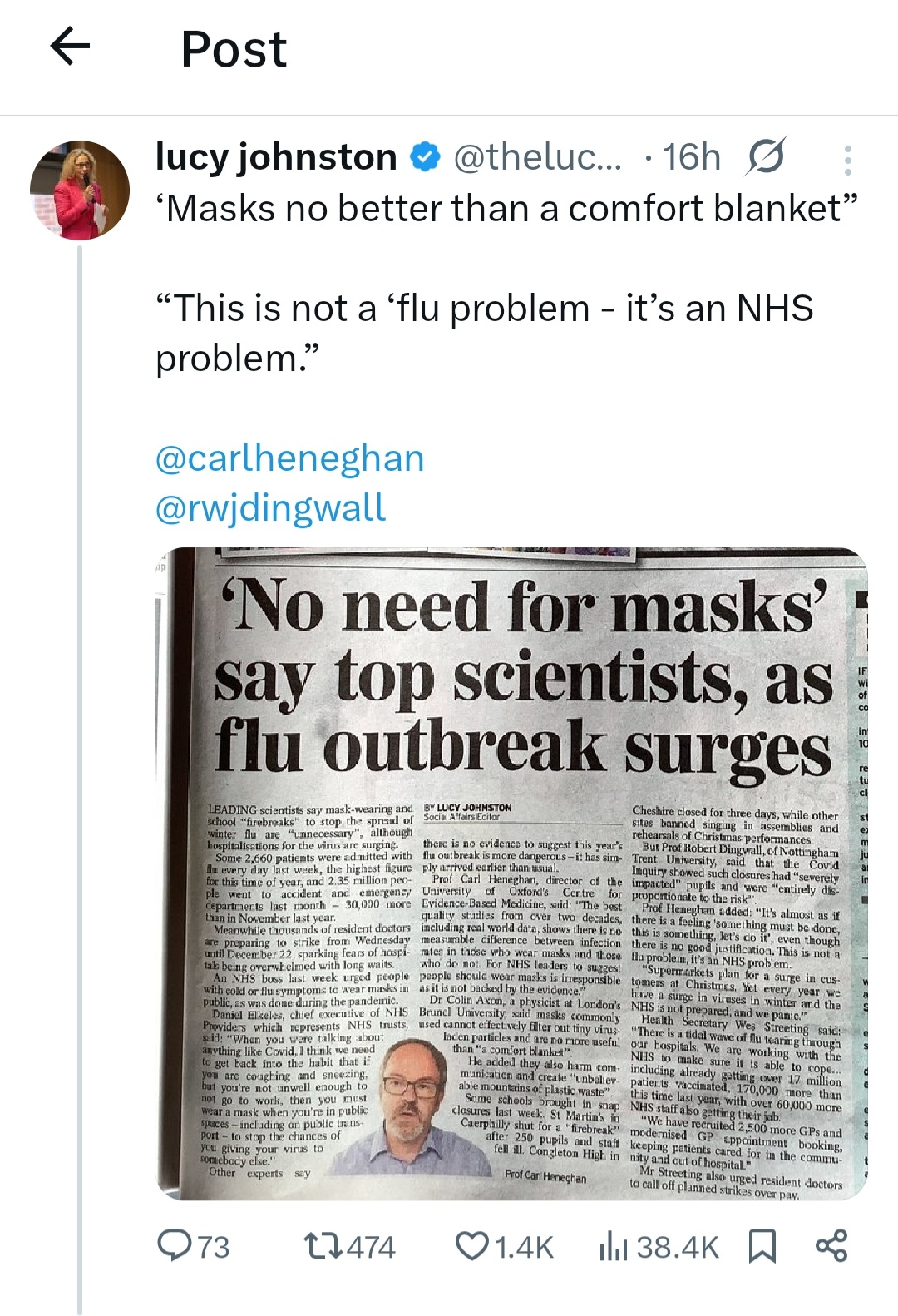The height and width of the screenshot is (1316, 898).
Task: Open the @carlheneghan mention link
Action: 289,458
